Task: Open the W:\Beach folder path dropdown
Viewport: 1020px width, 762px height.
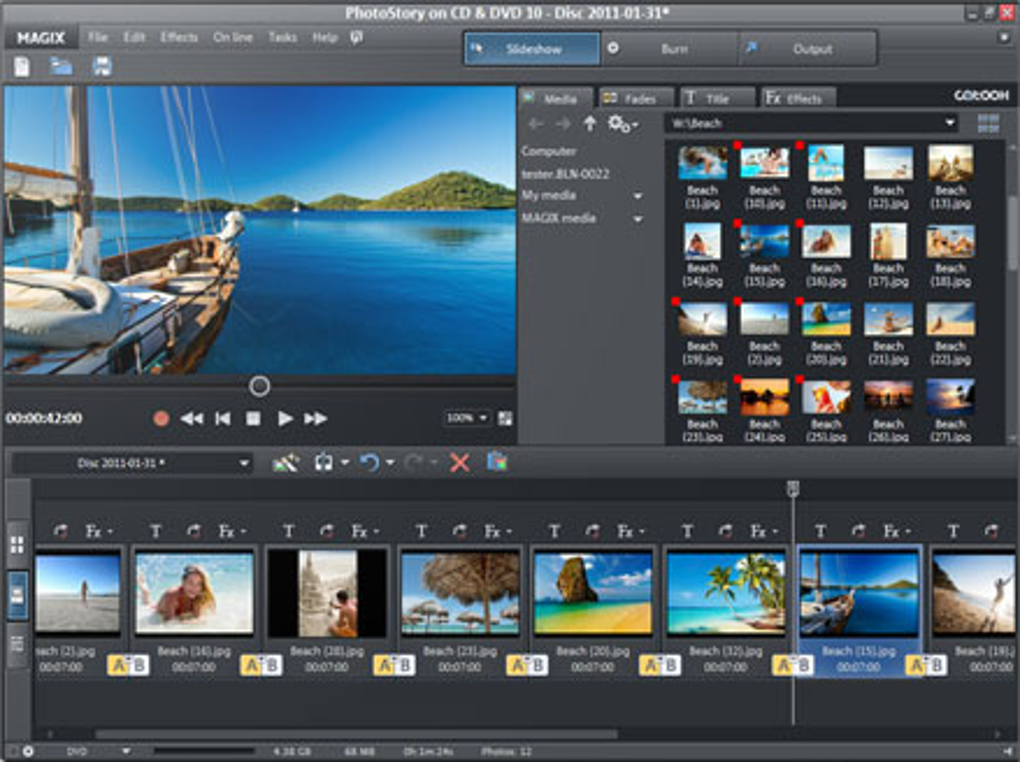Action: 949,124
